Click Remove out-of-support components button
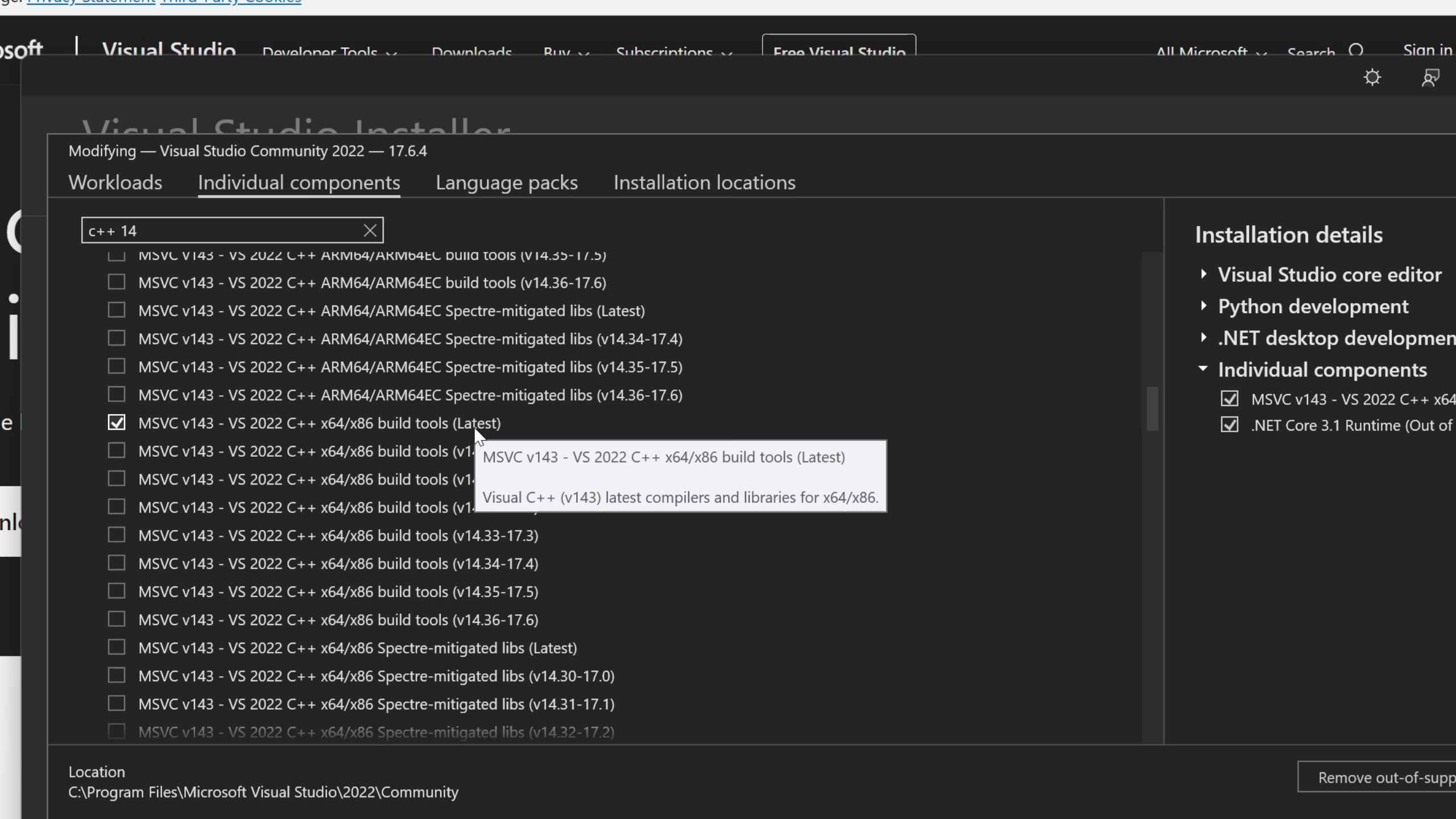1456x819 pixels. tap(1377, 777)
